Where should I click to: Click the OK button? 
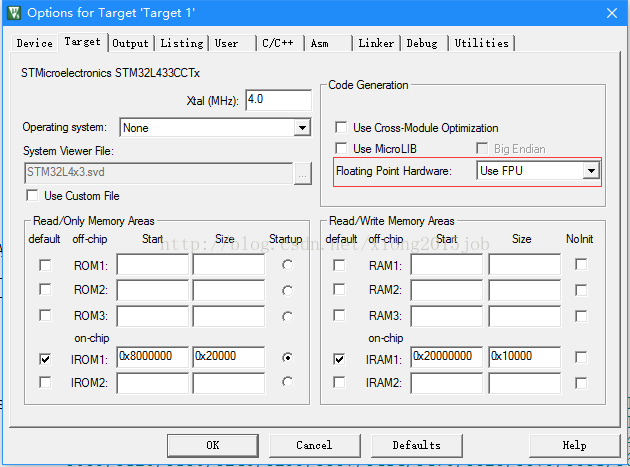[x=213, y=445]
